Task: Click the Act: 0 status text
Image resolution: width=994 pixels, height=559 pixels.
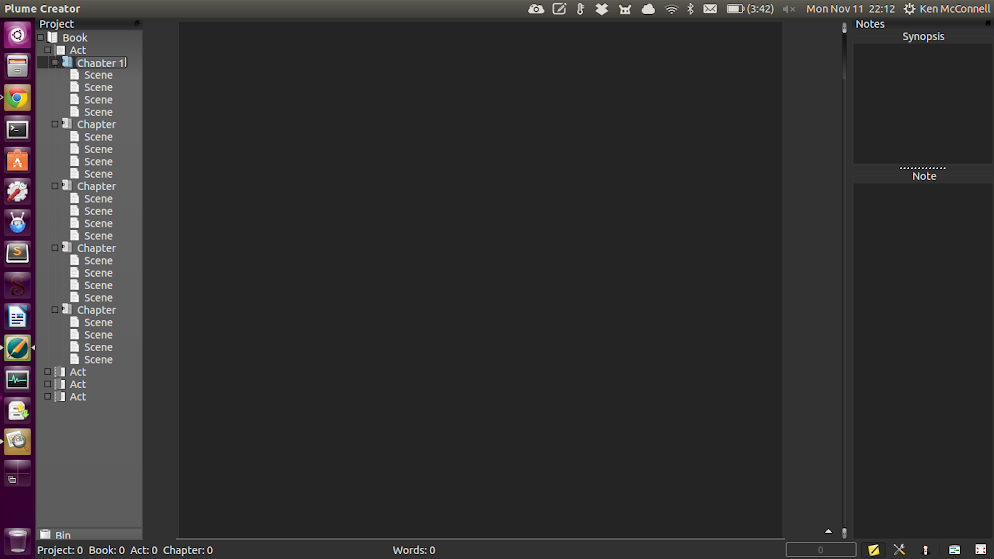Action: tap(143, 550)
